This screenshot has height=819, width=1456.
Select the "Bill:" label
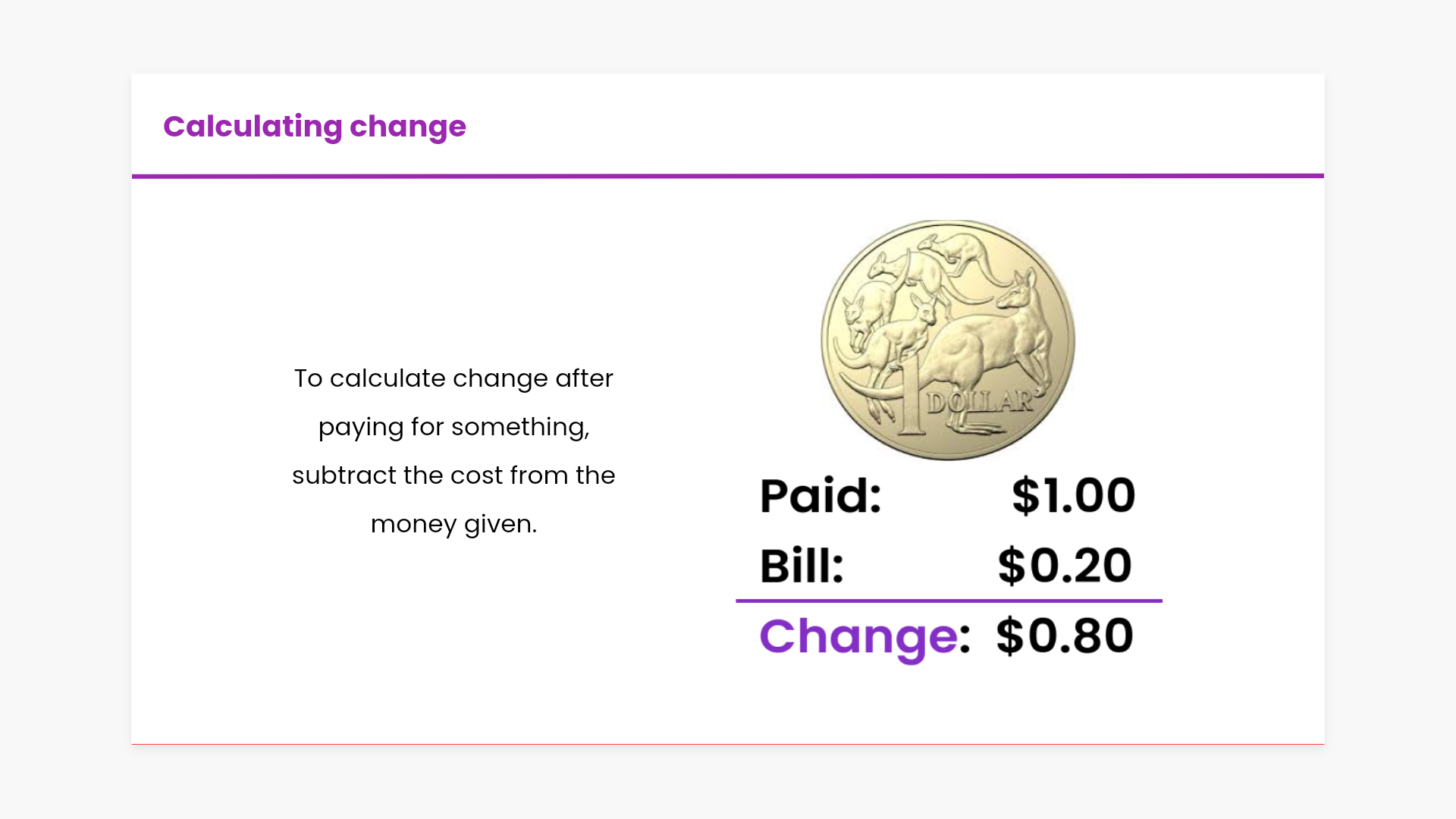coord(802,566)
